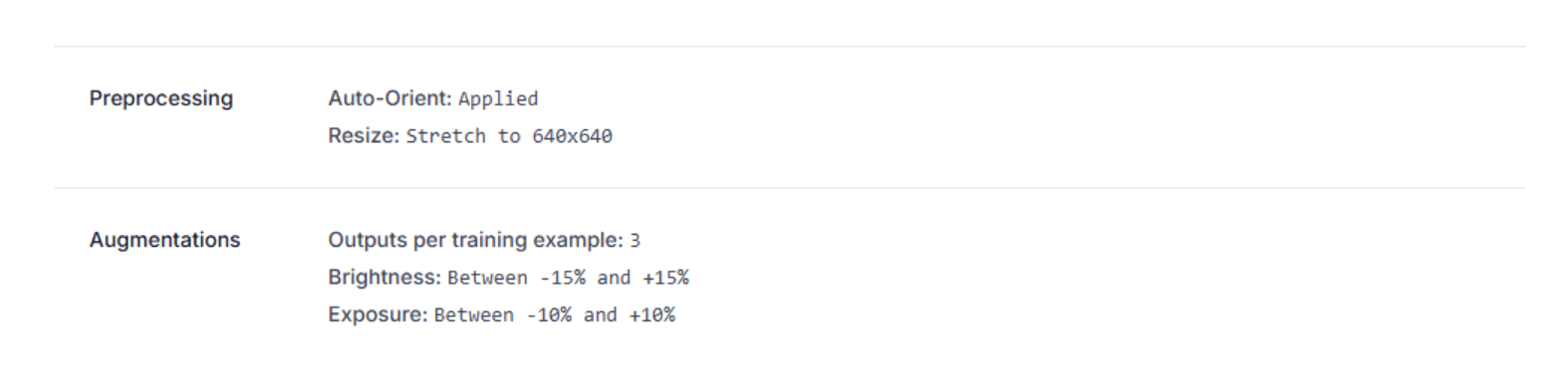This screenshot has height=392, width=1568.
Task: Select the Auto-Orient label
Action: [x=390, y=98]
